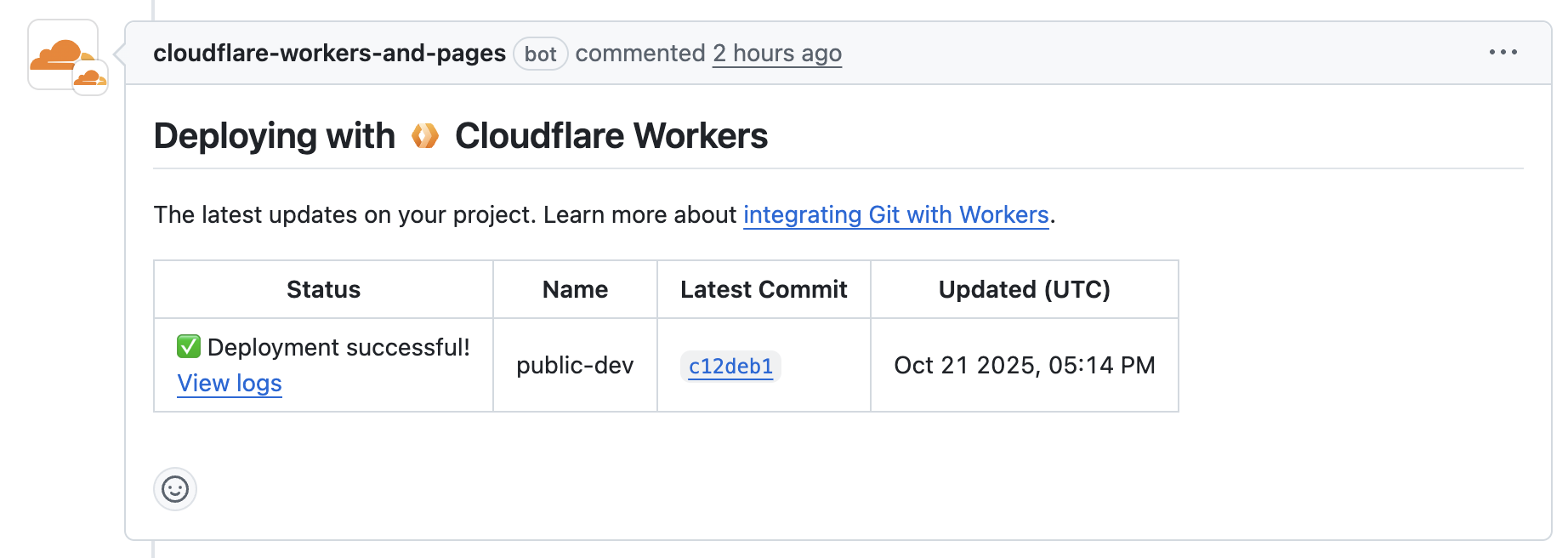Click the Name column header
The image size is (1568, 558).
click(575, 289)
